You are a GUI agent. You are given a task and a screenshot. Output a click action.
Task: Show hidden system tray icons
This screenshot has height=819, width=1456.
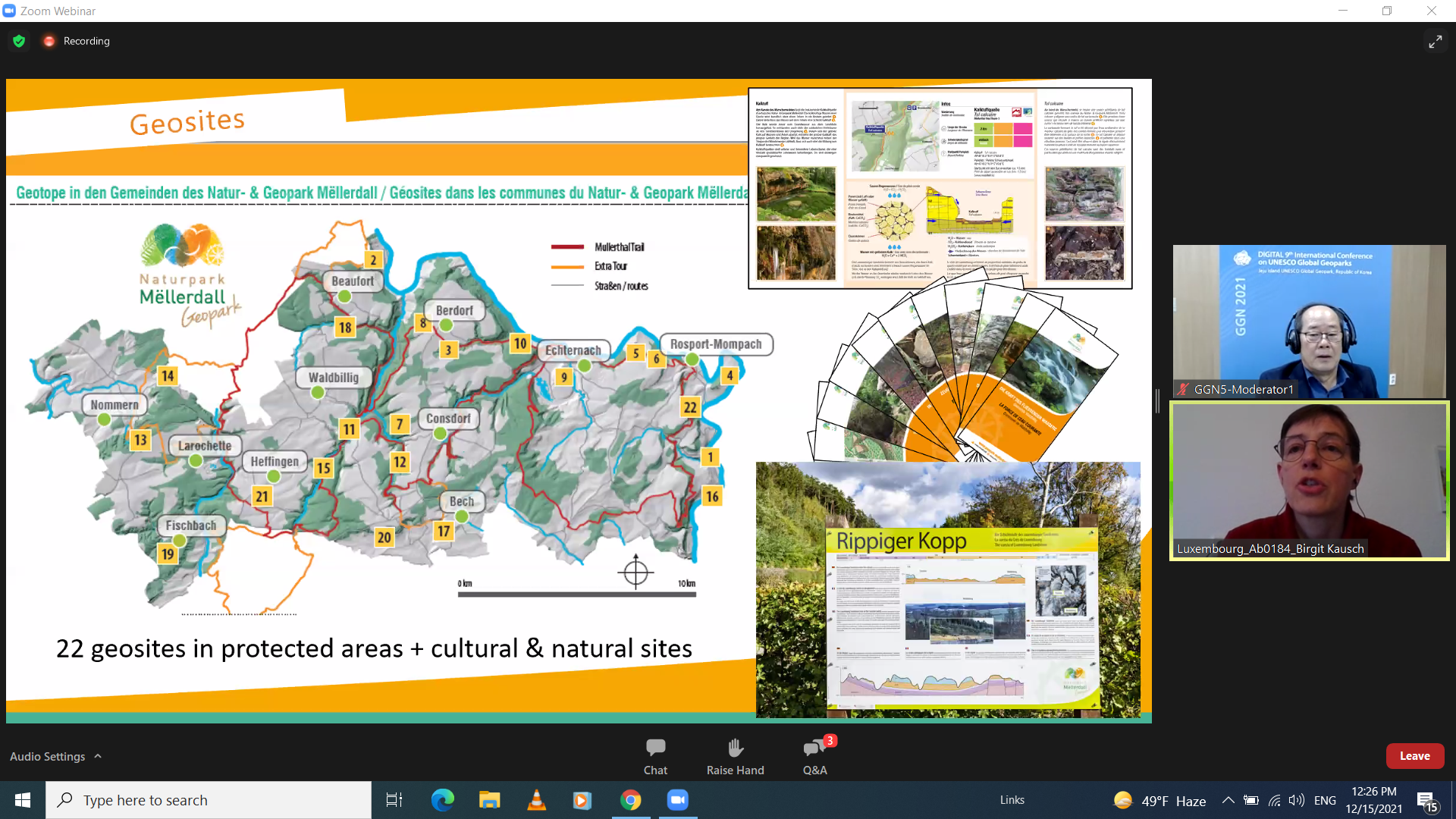coord(1228,800)
